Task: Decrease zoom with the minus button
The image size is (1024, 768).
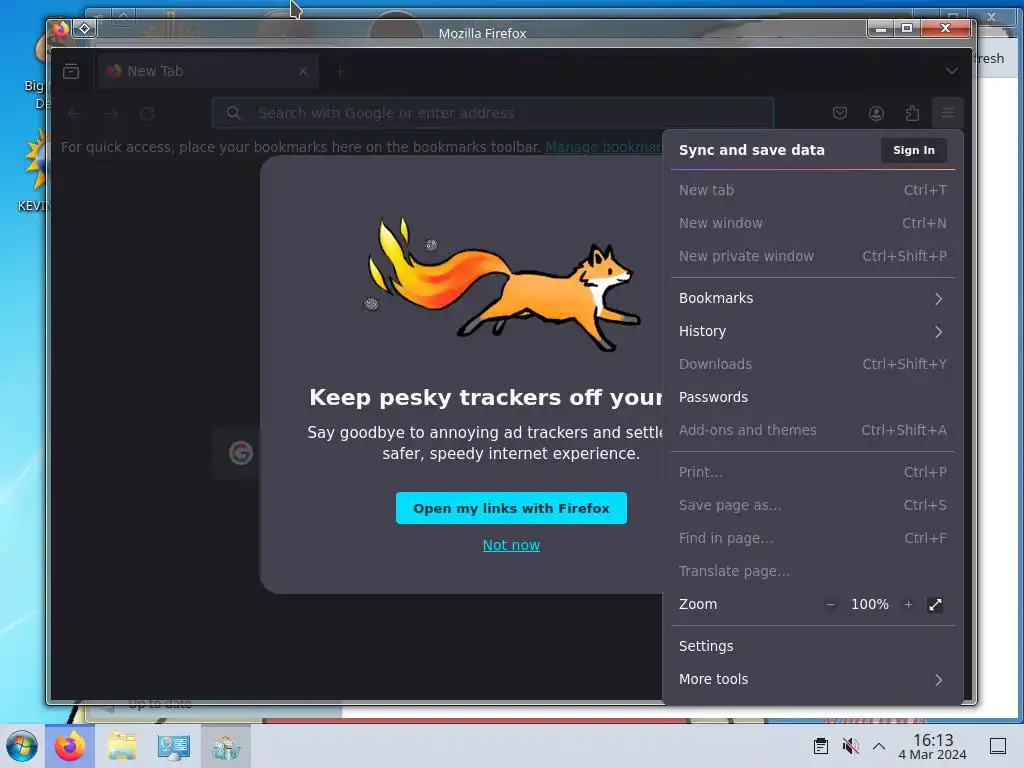Action: [830, 605]
